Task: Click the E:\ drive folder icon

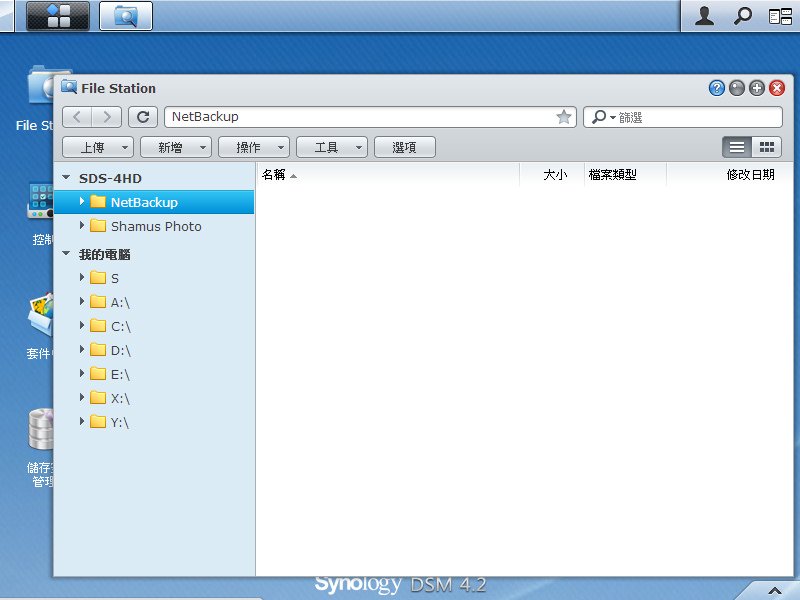Action: [x=98, y=374]
